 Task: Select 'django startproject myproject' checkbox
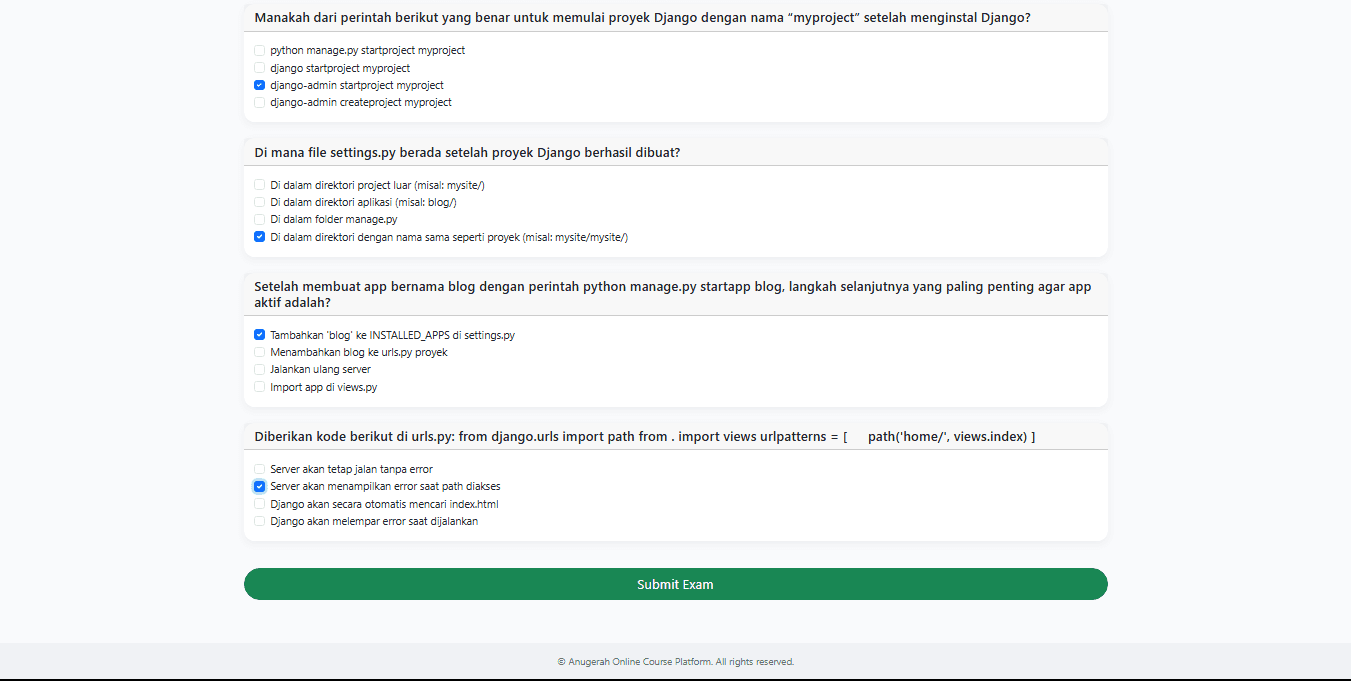click(260, 68)
